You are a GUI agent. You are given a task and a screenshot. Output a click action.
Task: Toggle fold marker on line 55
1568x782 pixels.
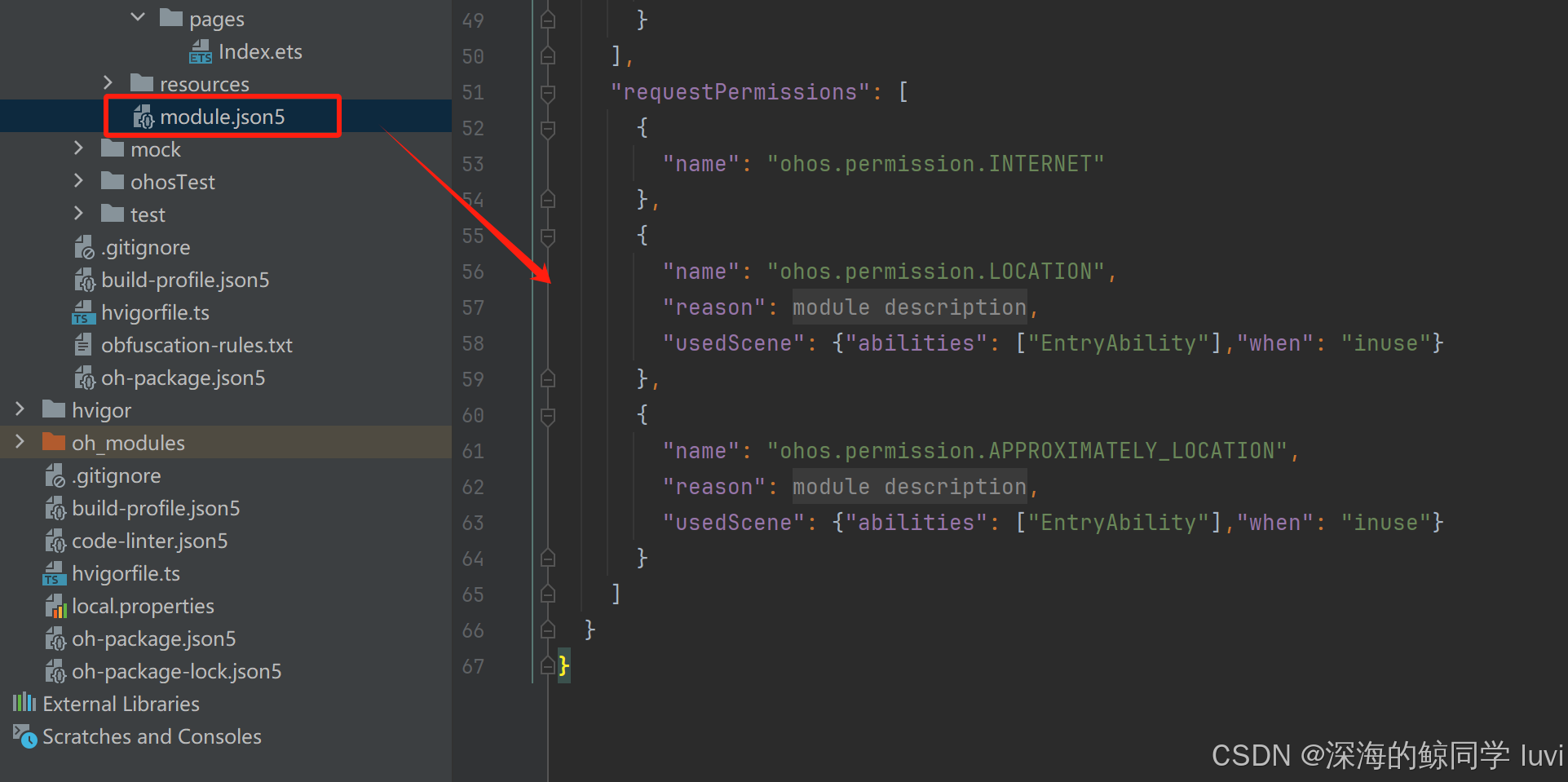click(548, 236)
